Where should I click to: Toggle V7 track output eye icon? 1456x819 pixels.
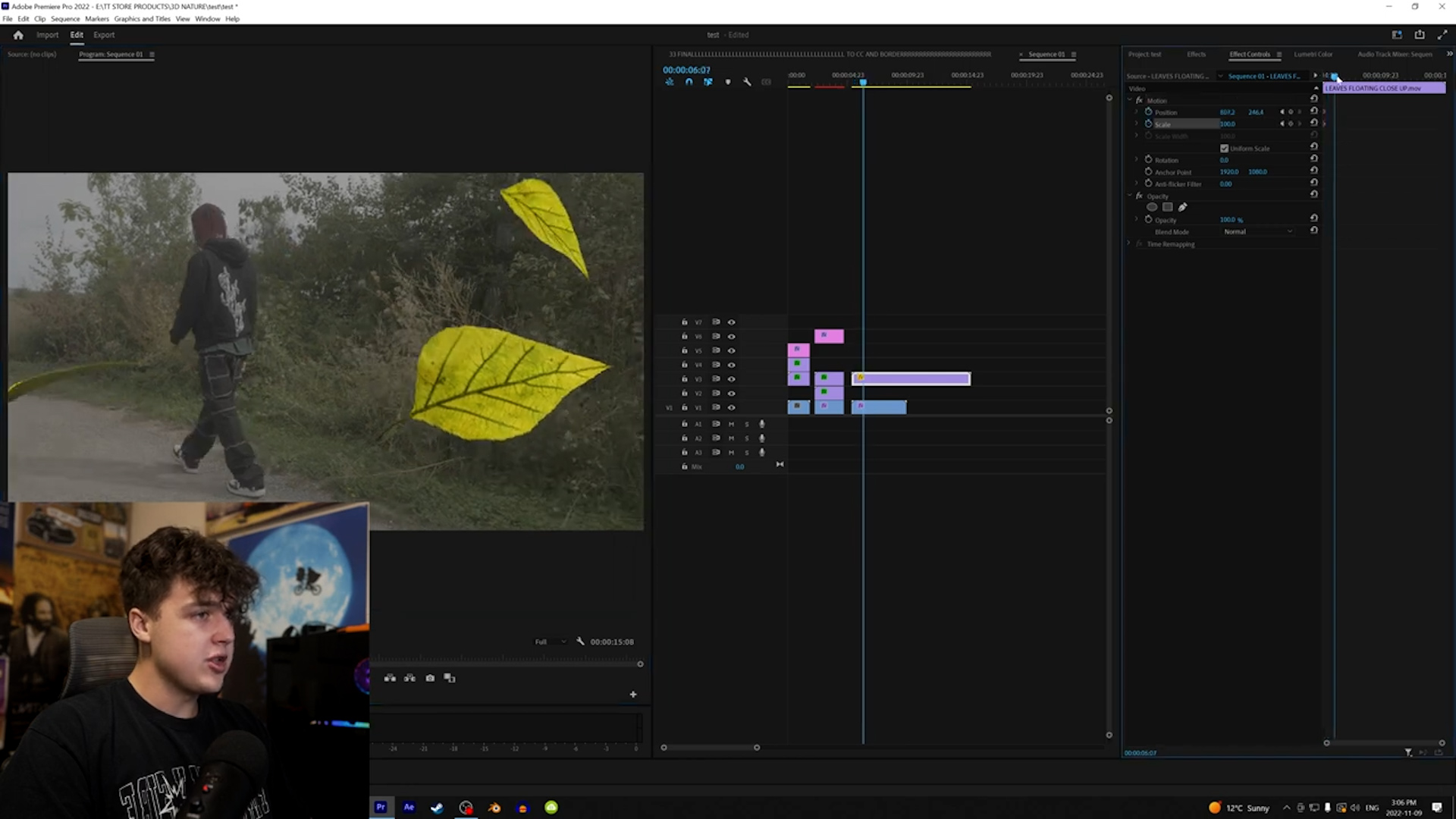(732, 322)
